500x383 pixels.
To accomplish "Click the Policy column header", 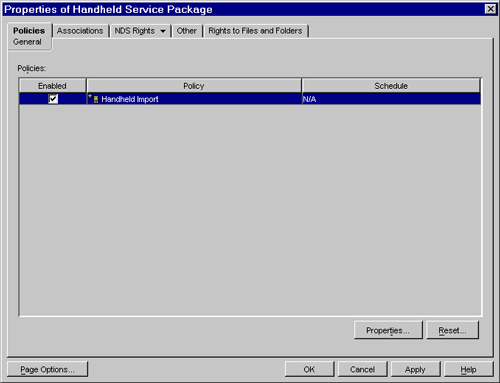I will coord(194,86).
